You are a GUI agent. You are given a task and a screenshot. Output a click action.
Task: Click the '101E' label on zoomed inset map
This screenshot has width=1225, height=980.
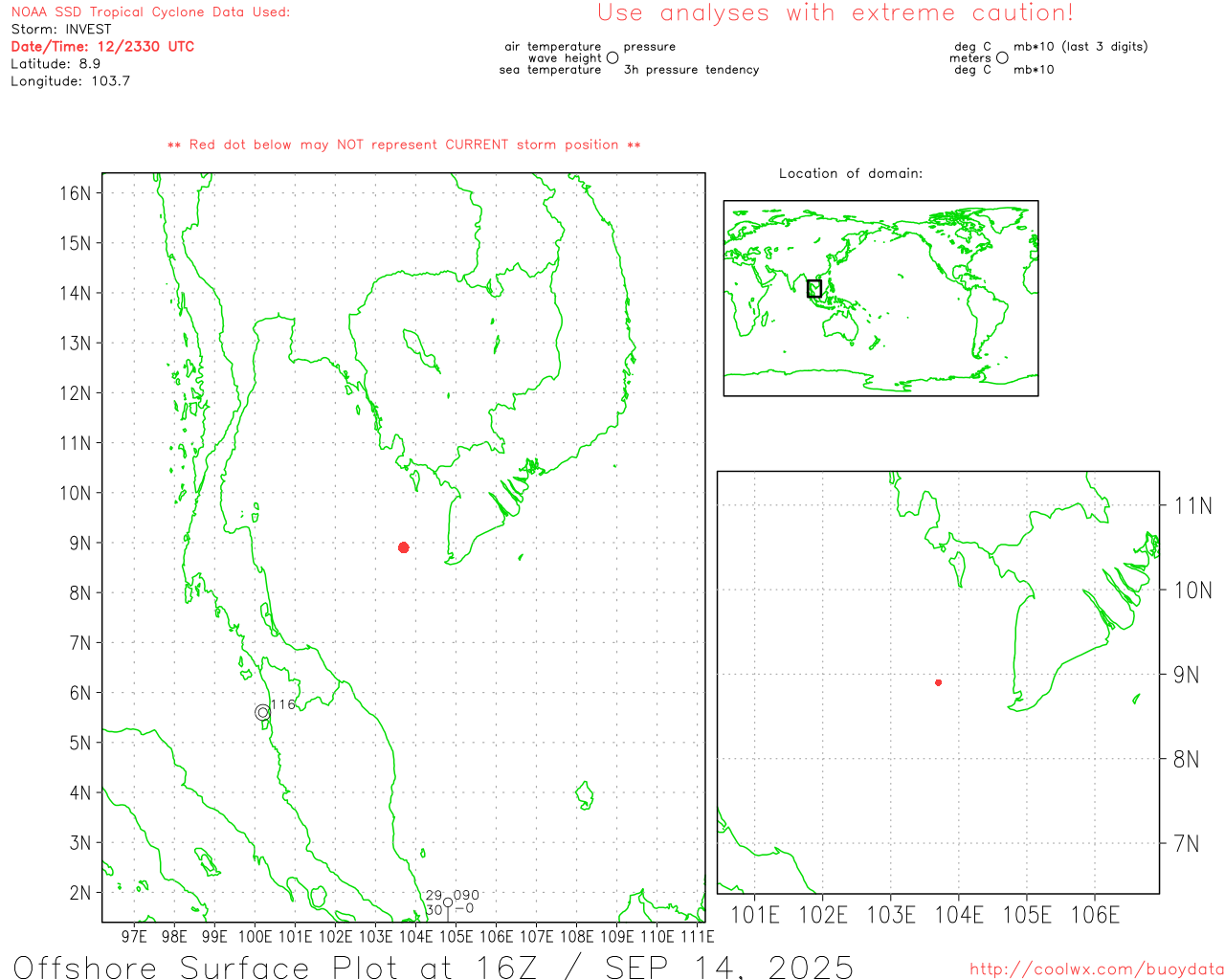[x=755, y=915]
